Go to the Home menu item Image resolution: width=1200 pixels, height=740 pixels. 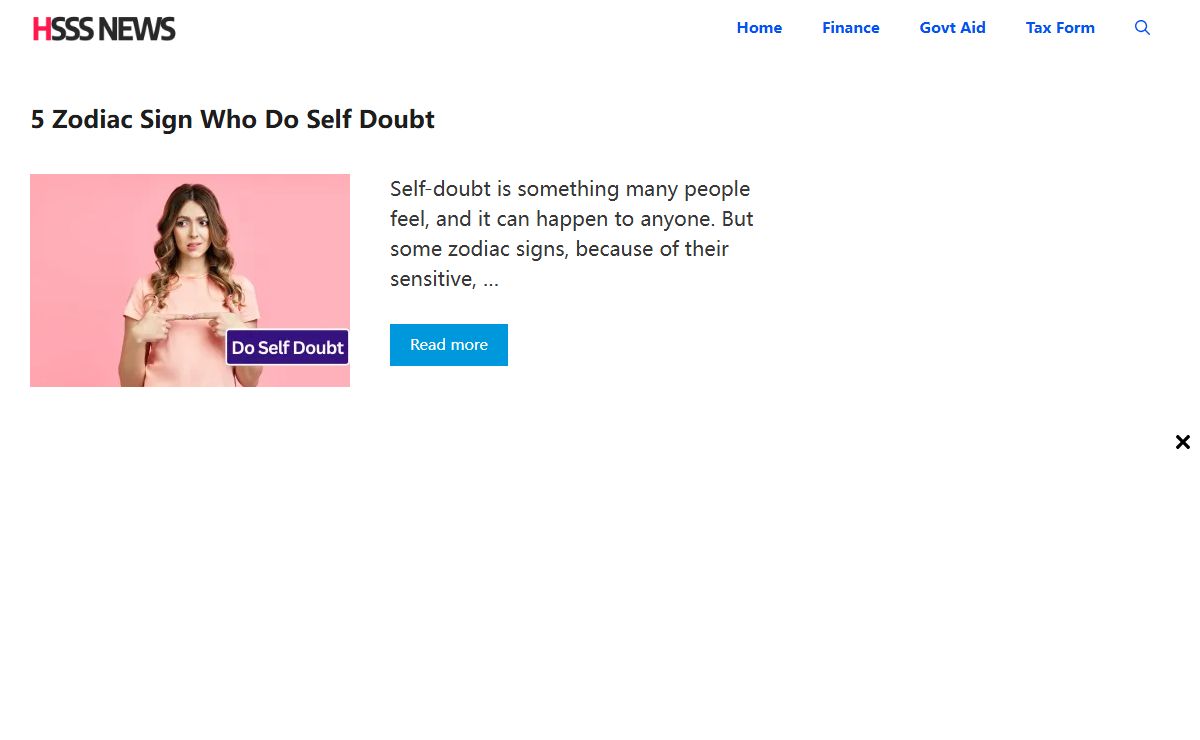(x=759, y=28)
